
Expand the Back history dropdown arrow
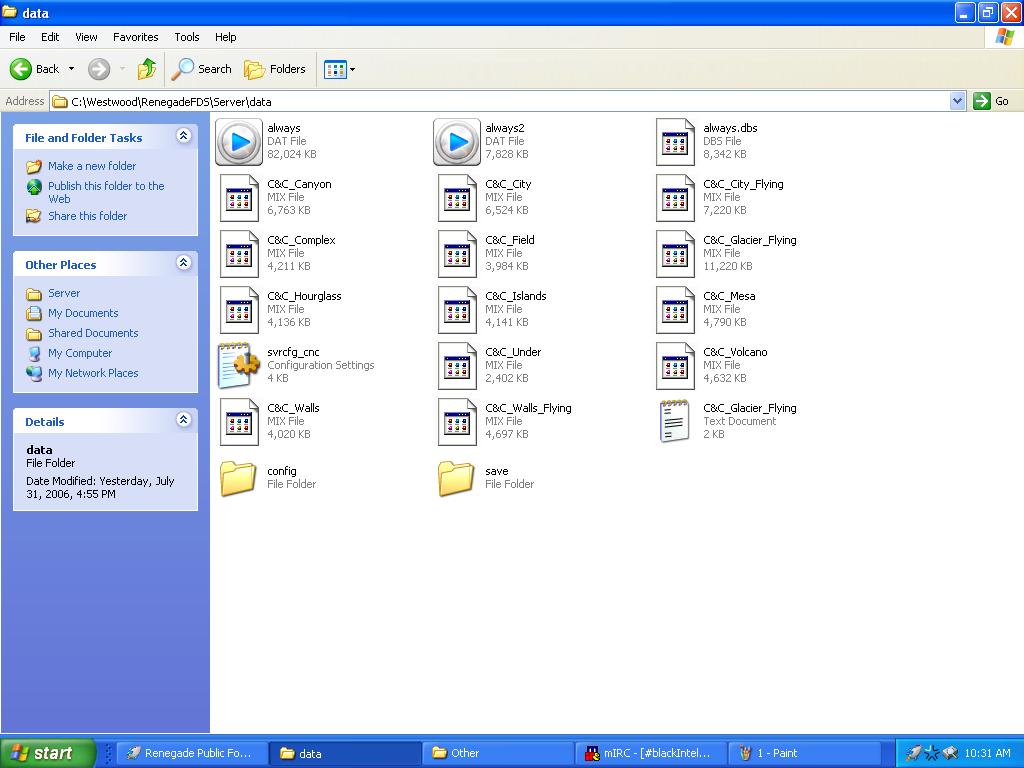pos(71,69)
